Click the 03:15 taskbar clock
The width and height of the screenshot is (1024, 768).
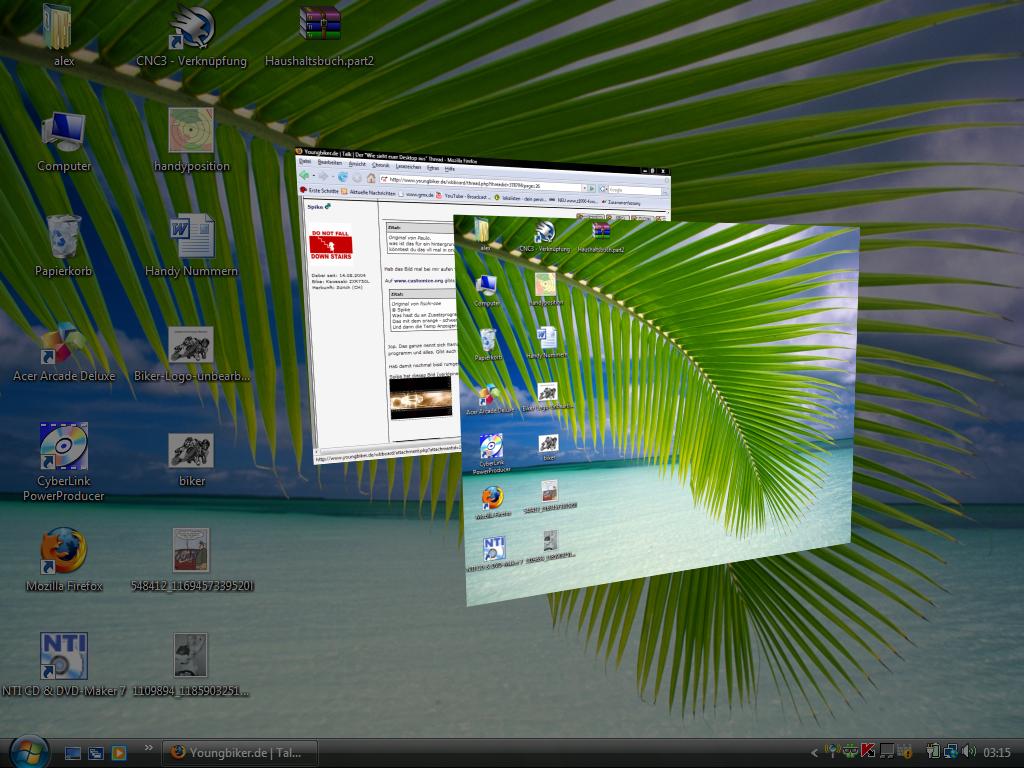[997, 752]
